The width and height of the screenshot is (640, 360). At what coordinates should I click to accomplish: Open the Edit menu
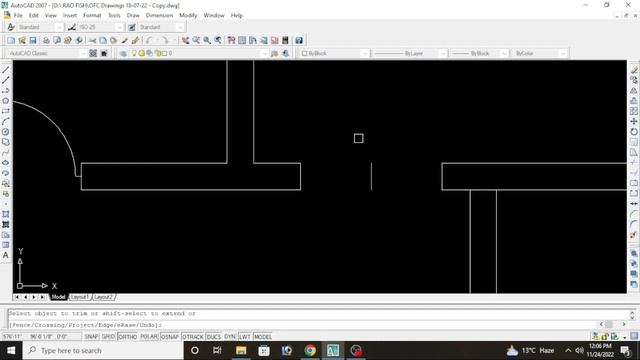coord(33,15)
